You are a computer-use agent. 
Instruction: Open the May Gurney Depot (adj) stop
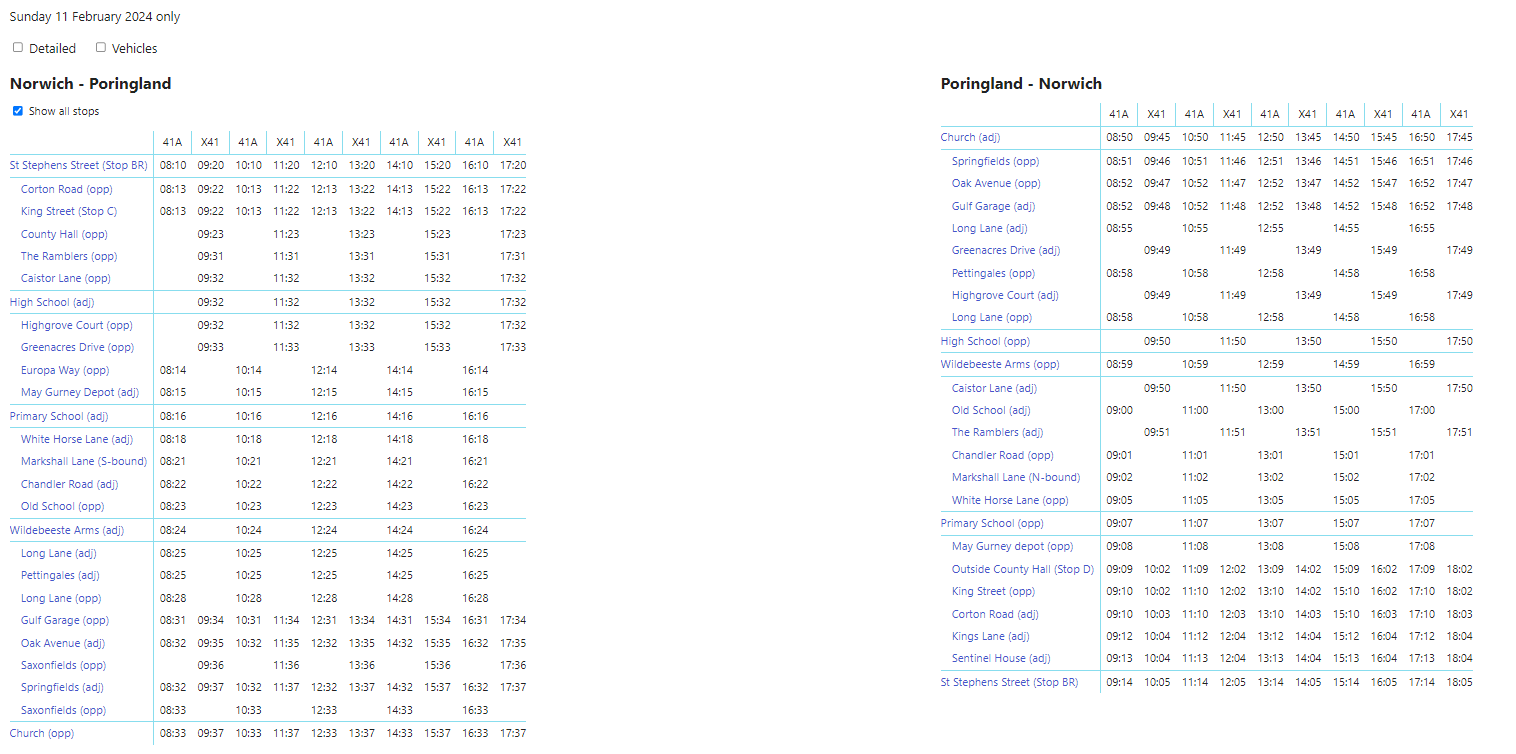pos(79,393)
